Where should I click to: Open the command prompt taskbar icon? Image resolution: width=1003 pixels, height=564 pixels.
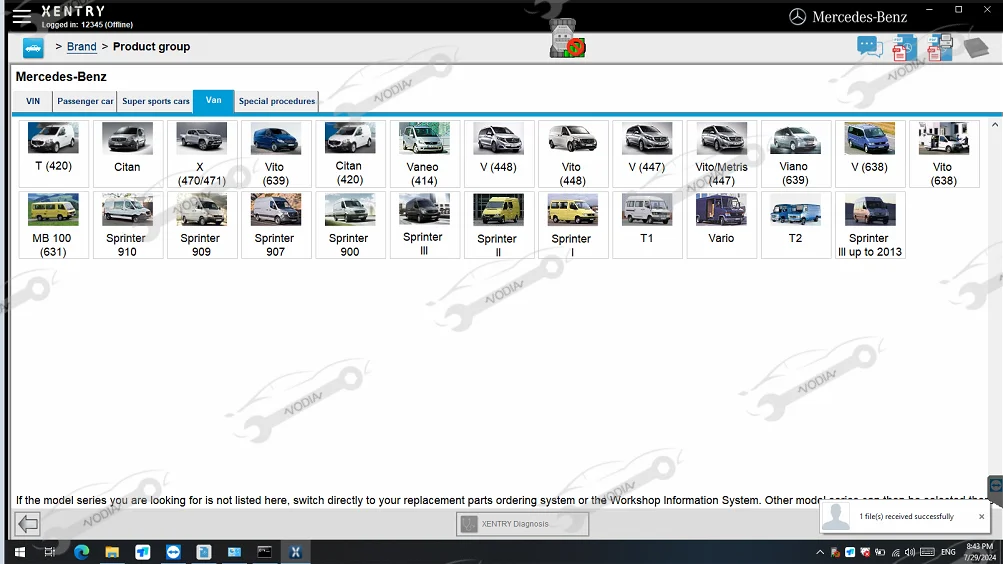(264, 552)
